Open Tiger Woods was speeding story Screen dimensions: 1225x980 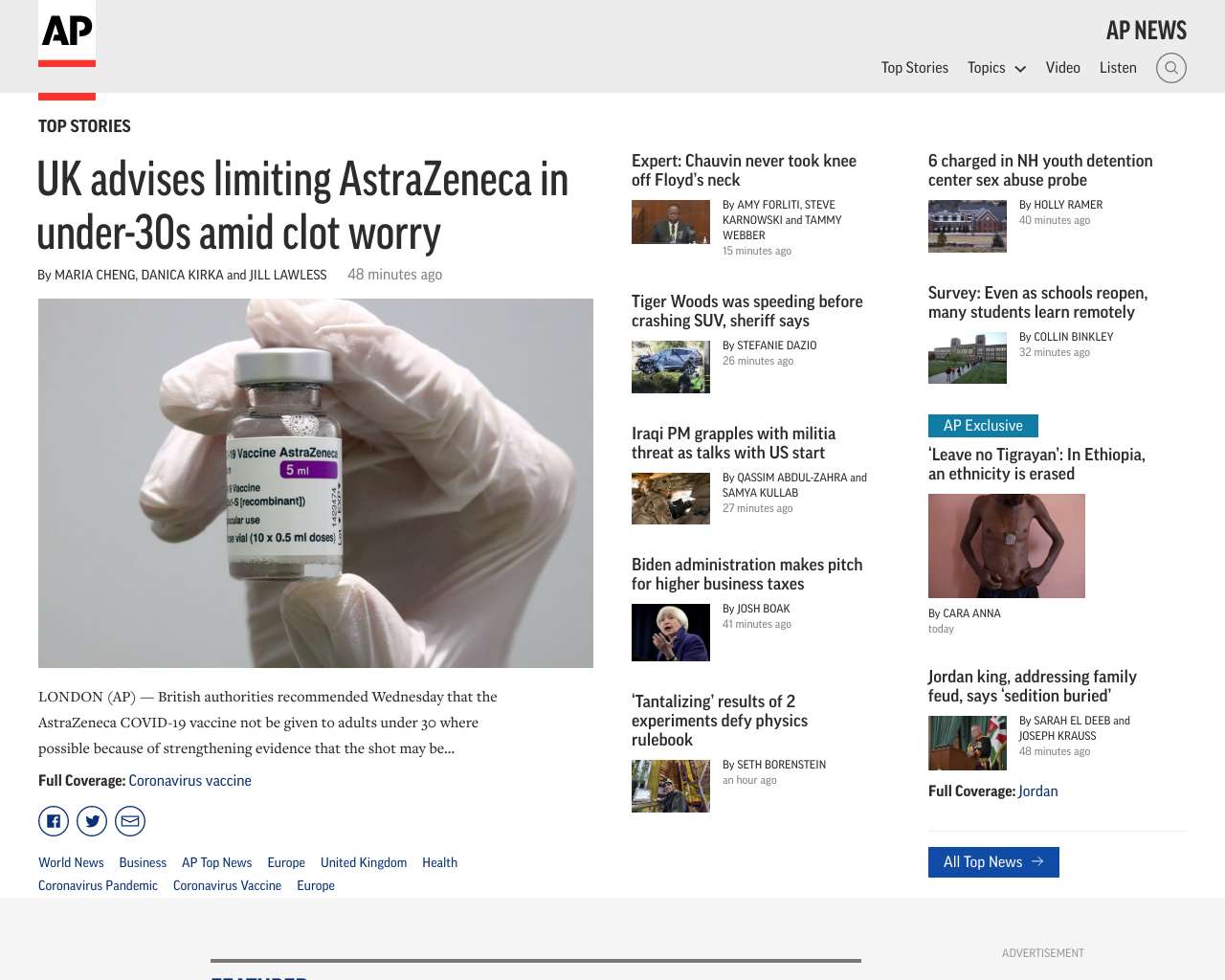pos(747,311)
